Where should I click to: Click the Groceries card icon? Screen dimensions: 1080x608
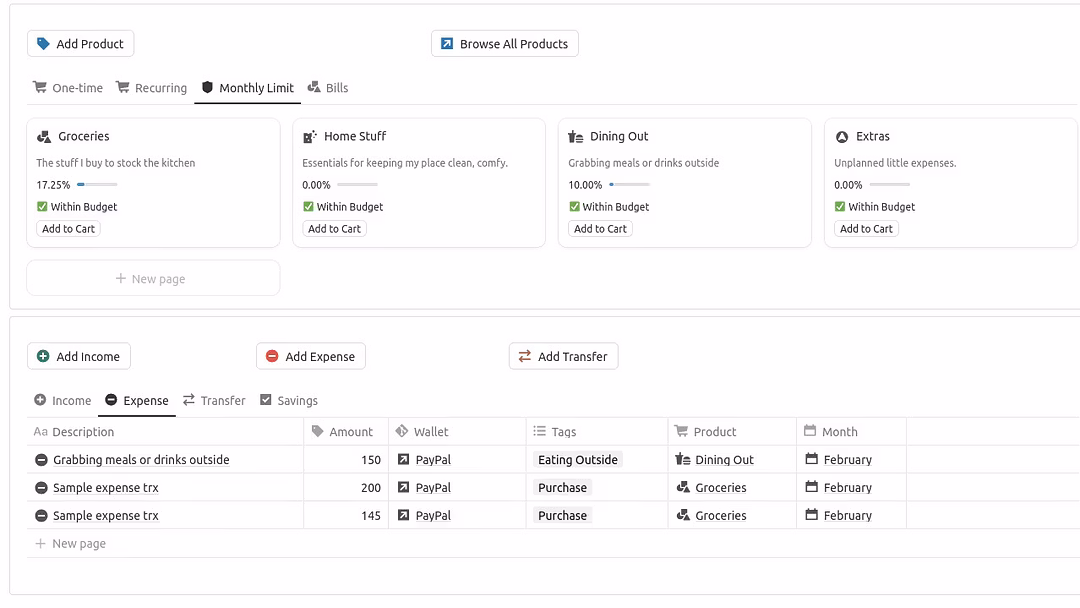[44, 137]
